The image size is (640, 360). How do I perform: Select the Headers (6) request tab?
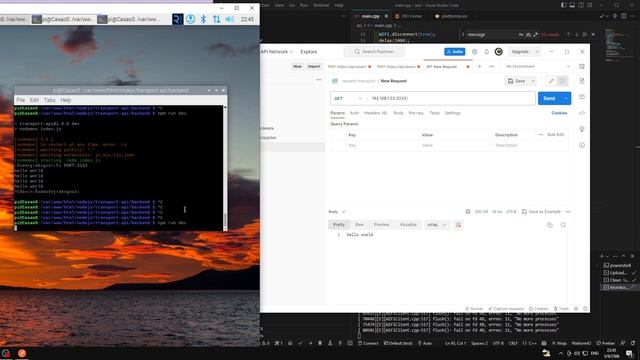[x=376, y=113]
